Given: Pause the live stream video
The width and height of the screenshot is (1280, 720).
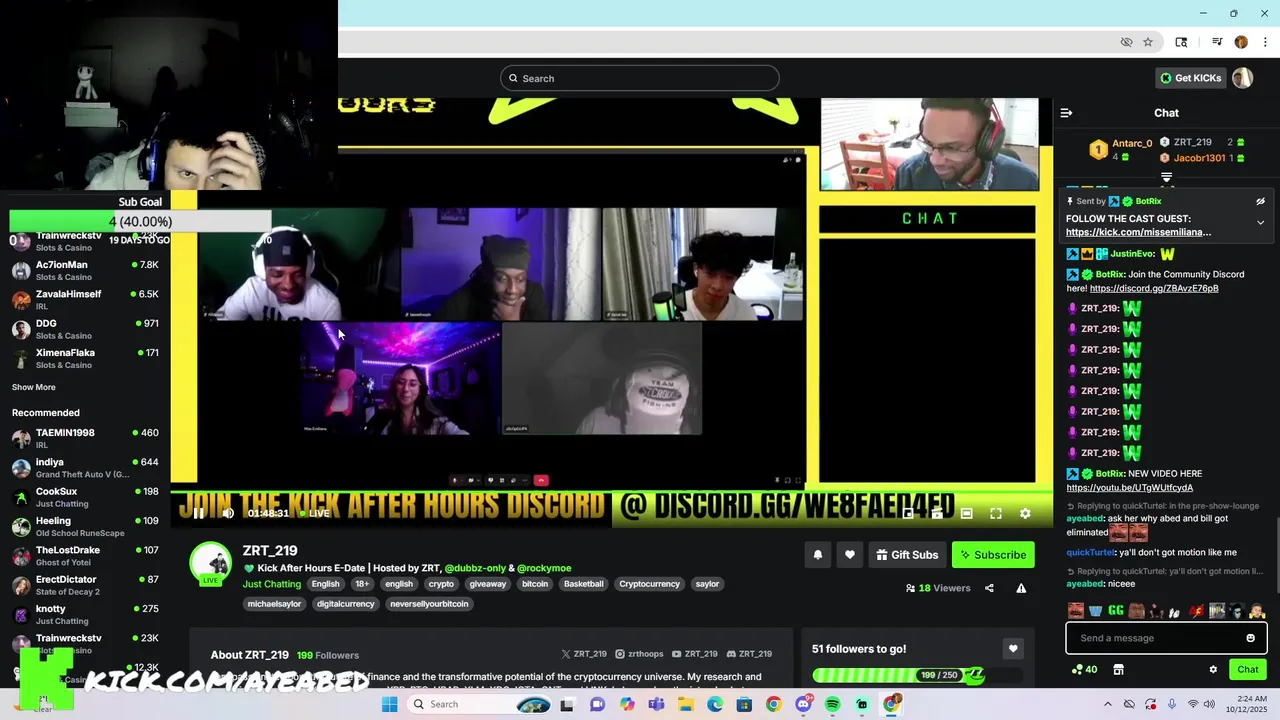Looking at the screenshot, I should point(199,513).
